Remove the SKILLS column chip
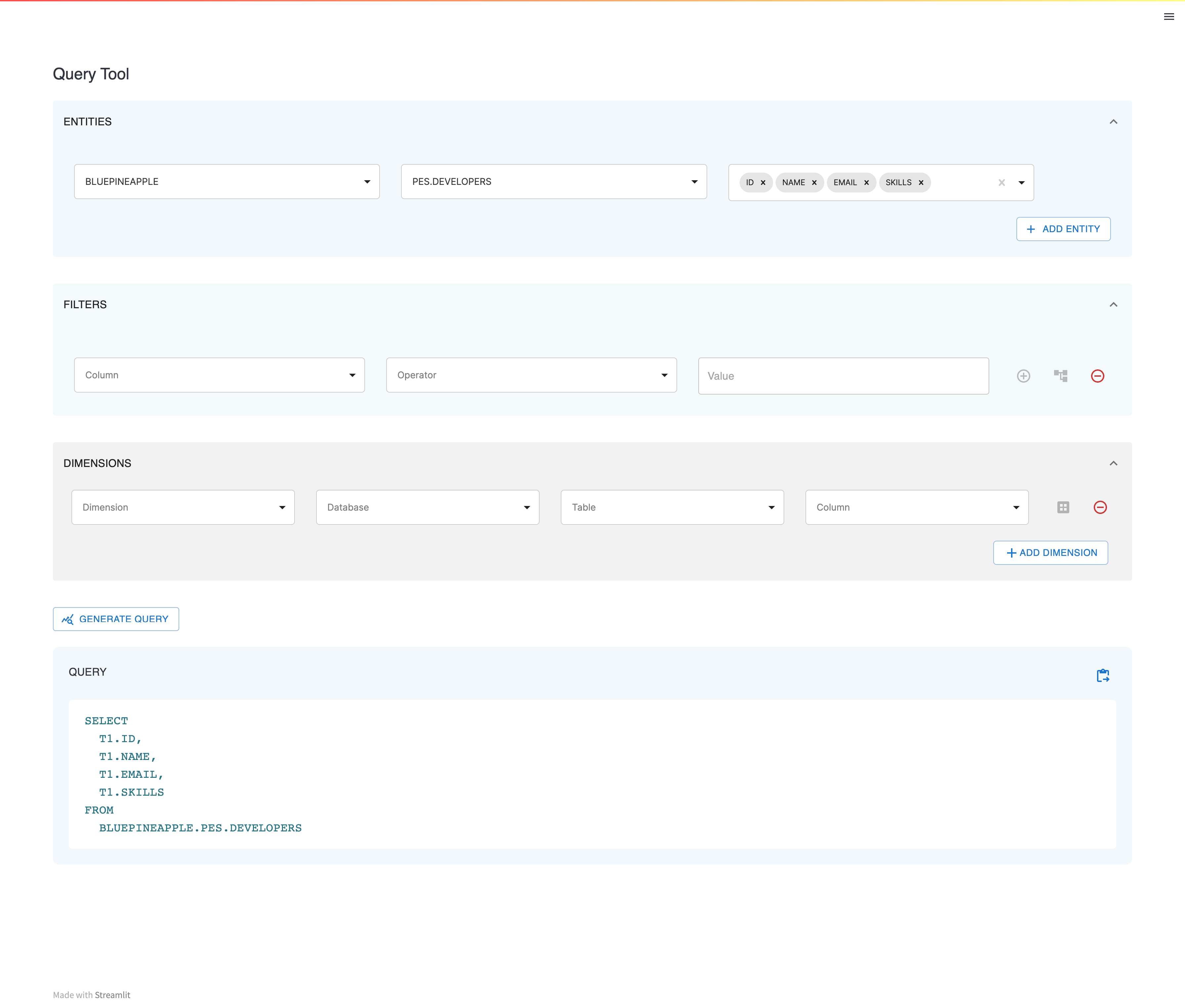 [921, 182]
